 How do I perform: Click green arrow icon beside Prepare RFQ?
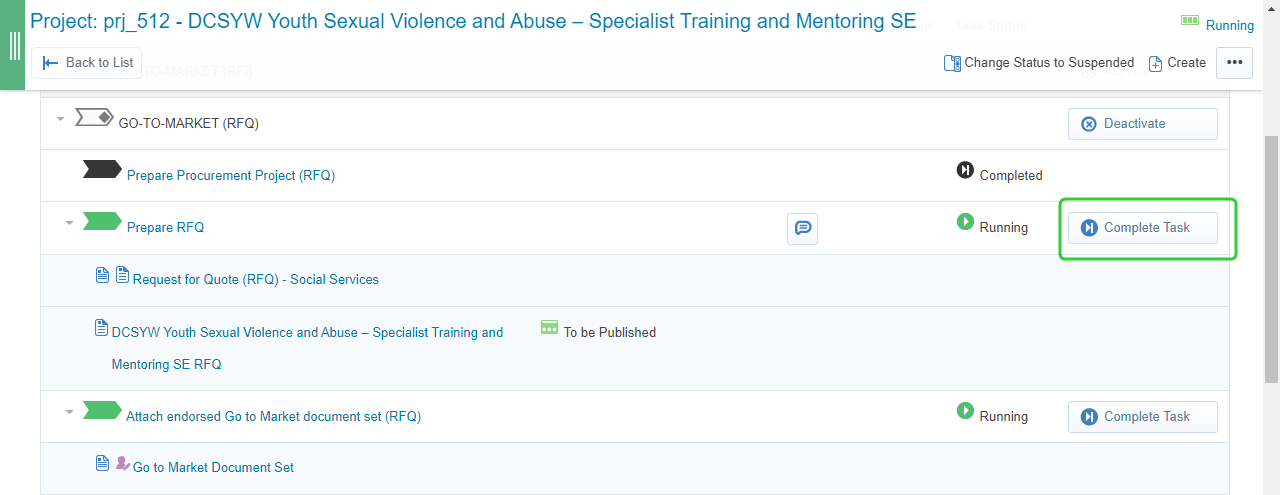pyautogui.click(x=102, y=222)
